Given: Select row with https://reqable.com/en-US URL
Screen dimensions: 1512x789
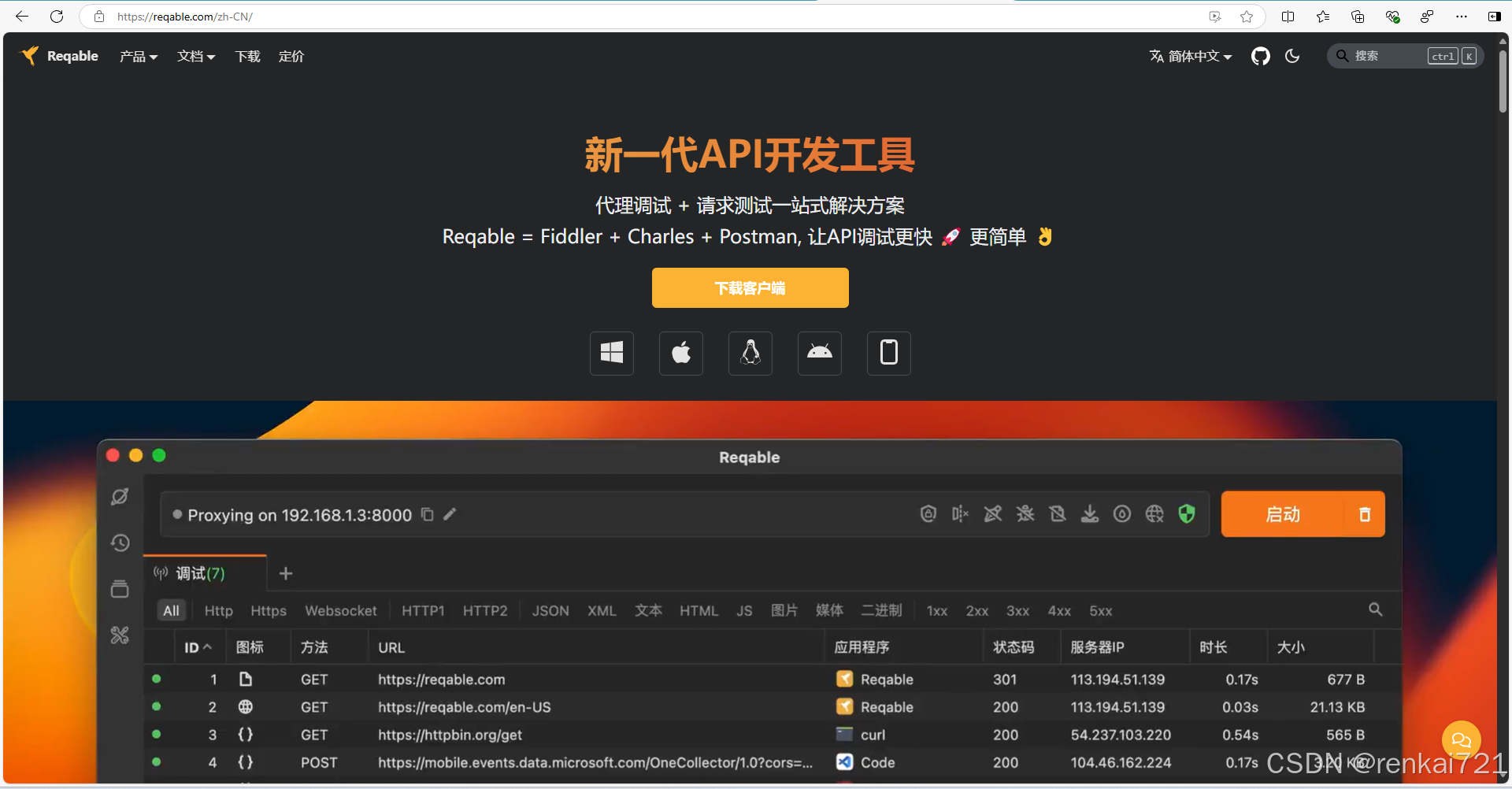Looking at the screenshot, I should [772, 706].
